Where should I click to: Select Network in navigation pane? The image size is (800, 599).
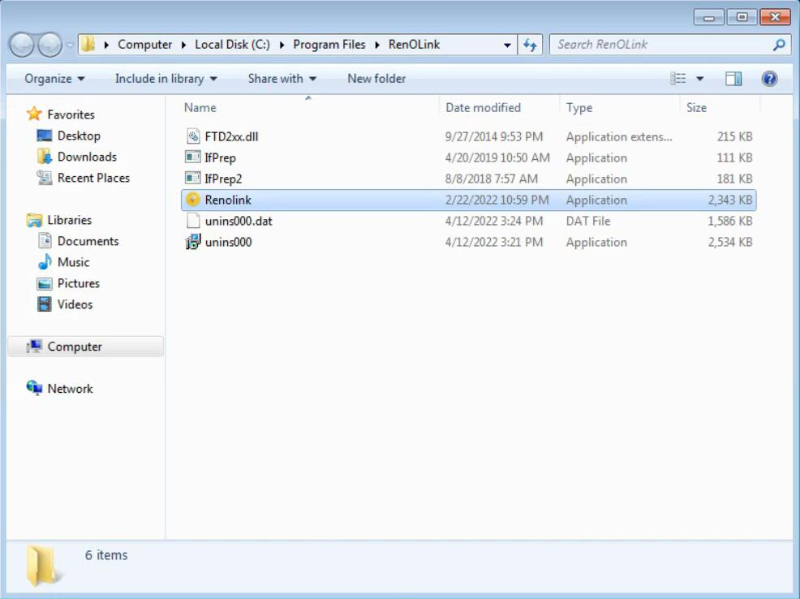tap(70, 389)
